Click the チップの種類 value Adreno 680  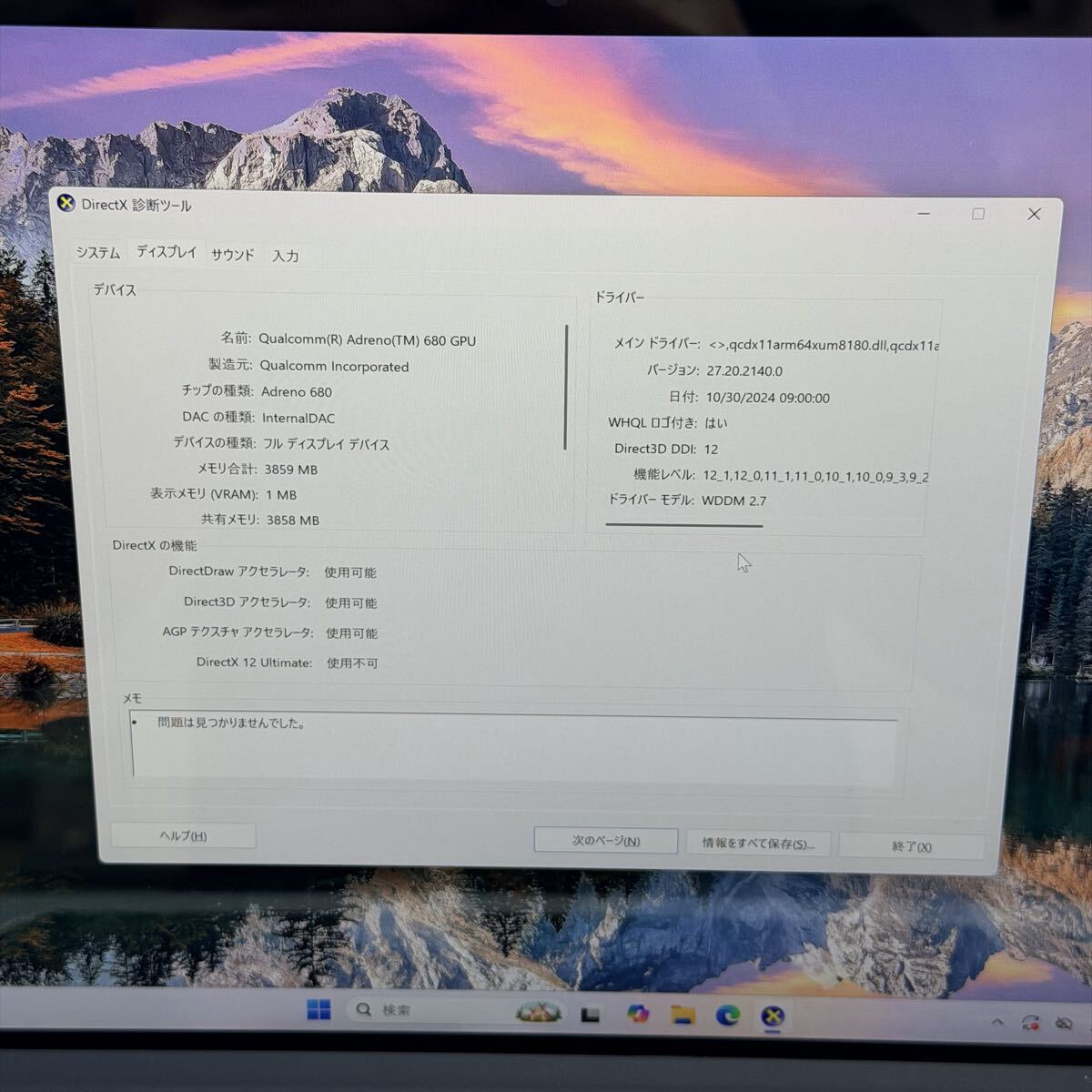pyautogui.click(x=297, y=392)
